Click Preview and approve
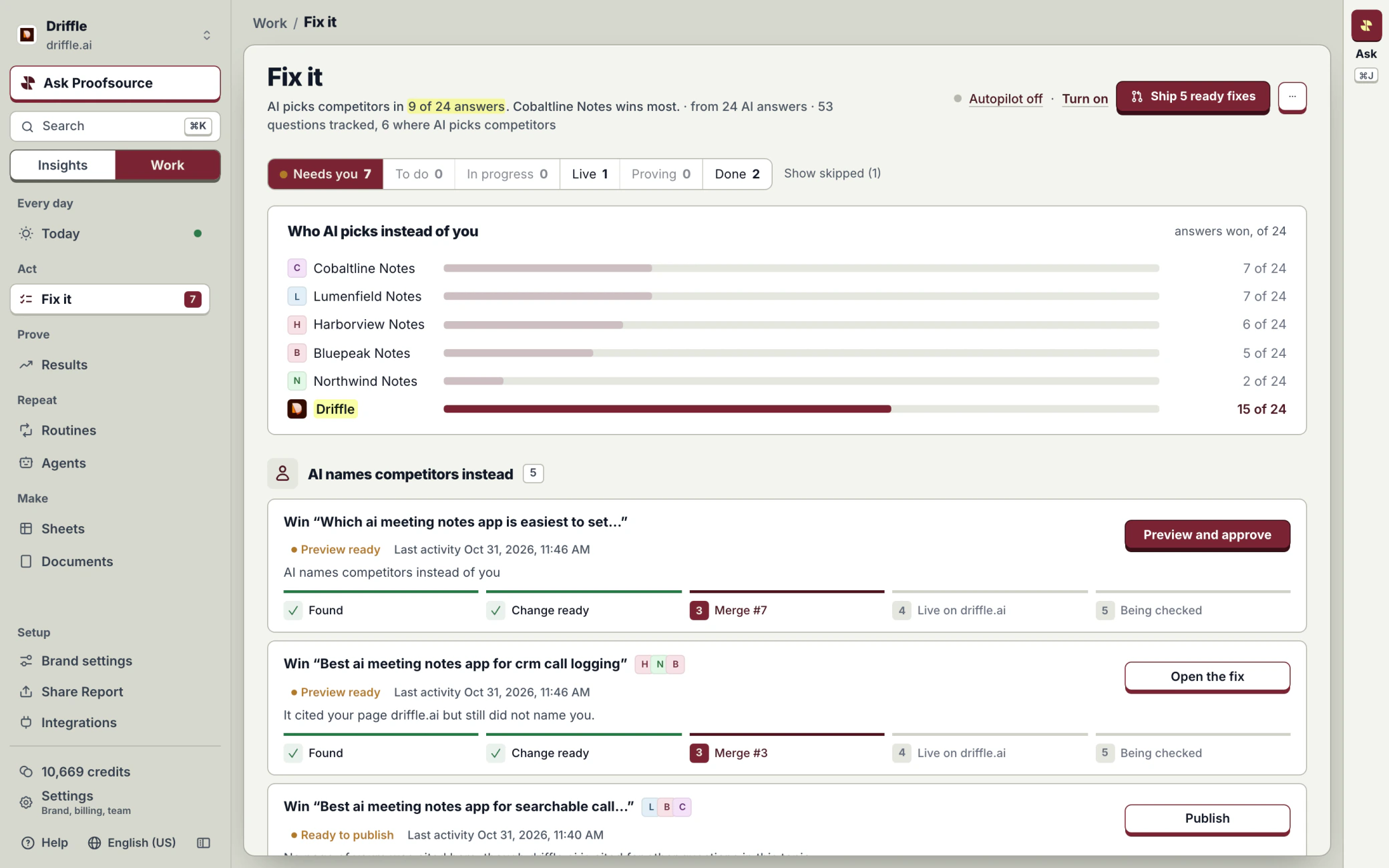1389x868 pixels. (x=1207, y=535)
